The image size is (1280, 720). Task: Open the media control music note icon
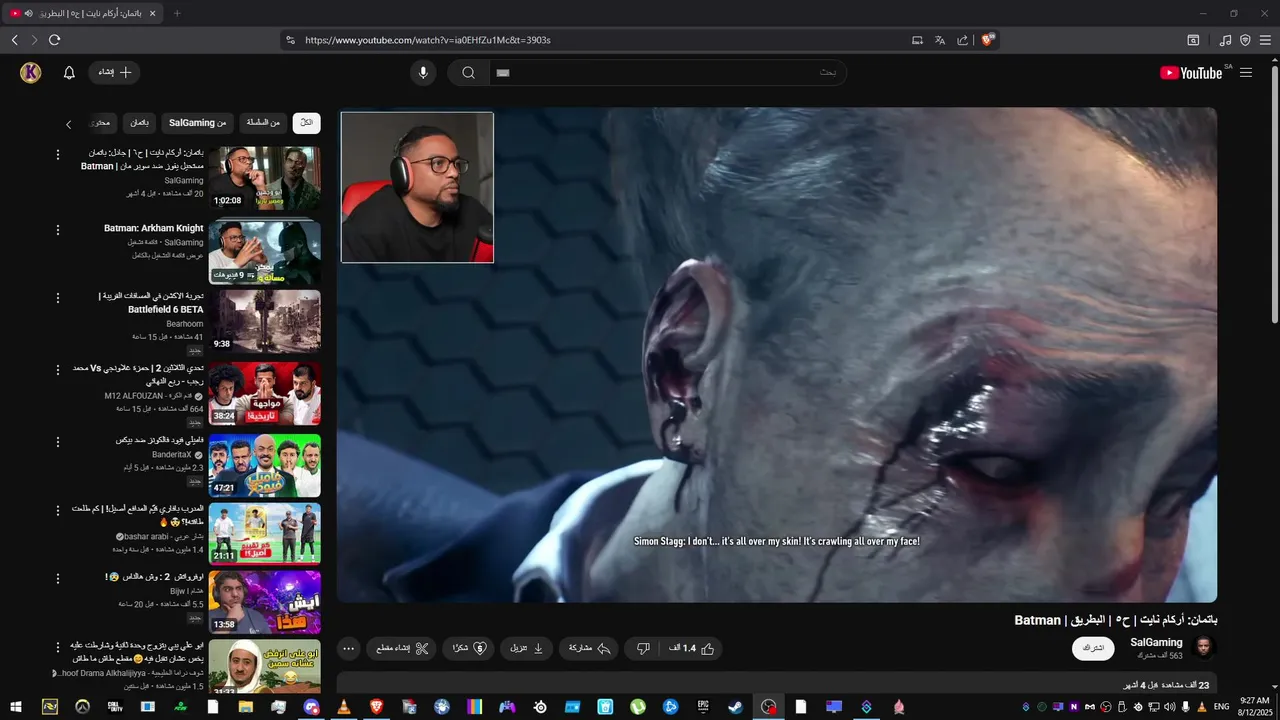tap(1226, 40)
